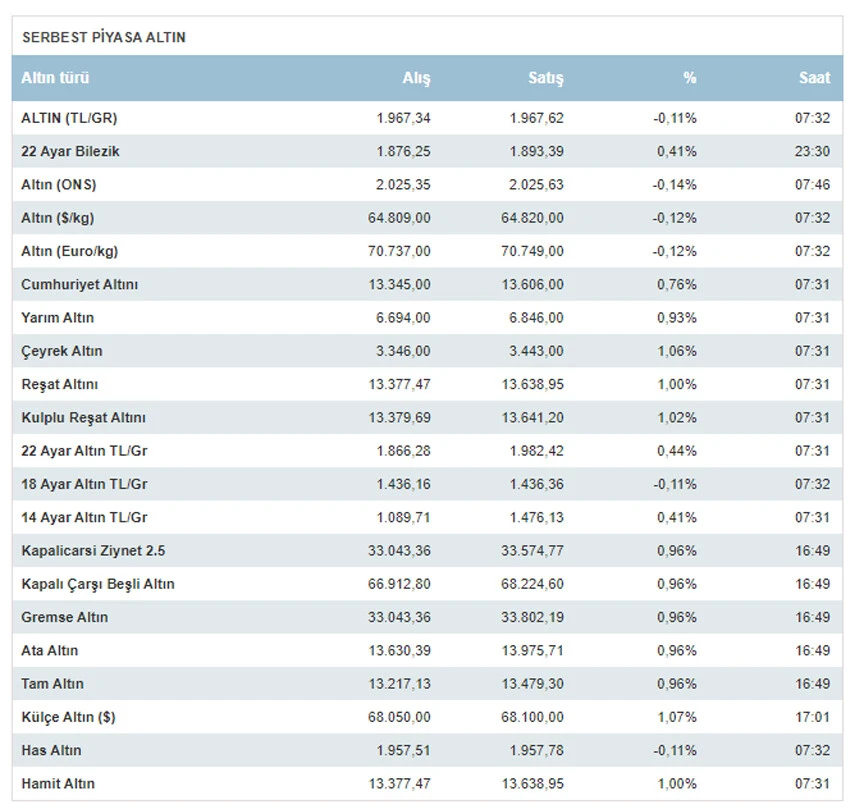
Task: Open the Çeyrek Altın entry
Action: [62, 351]
